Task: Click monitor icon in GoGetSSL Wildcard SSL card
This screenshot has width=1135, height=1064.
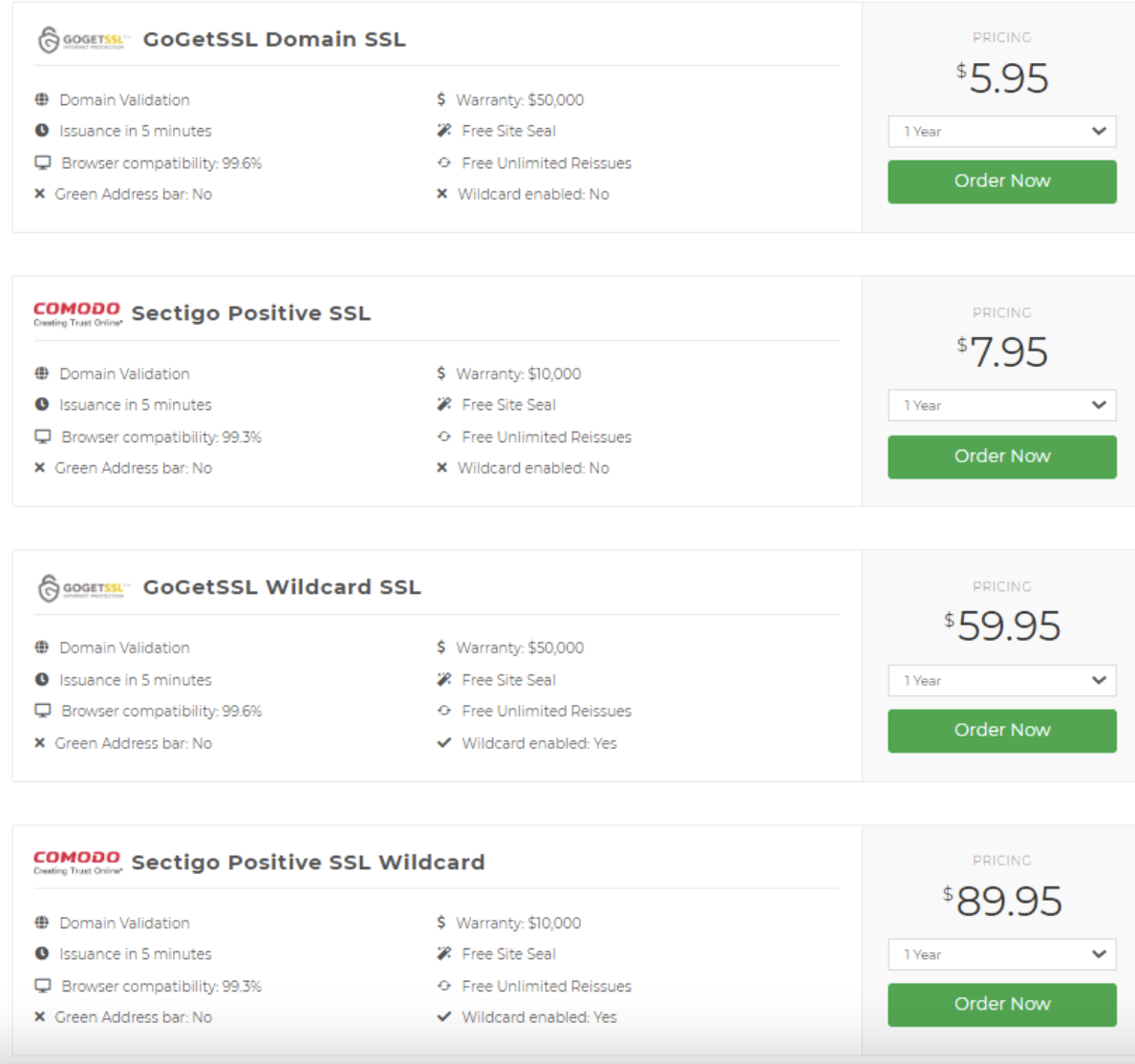Action: tap(43, 711)
